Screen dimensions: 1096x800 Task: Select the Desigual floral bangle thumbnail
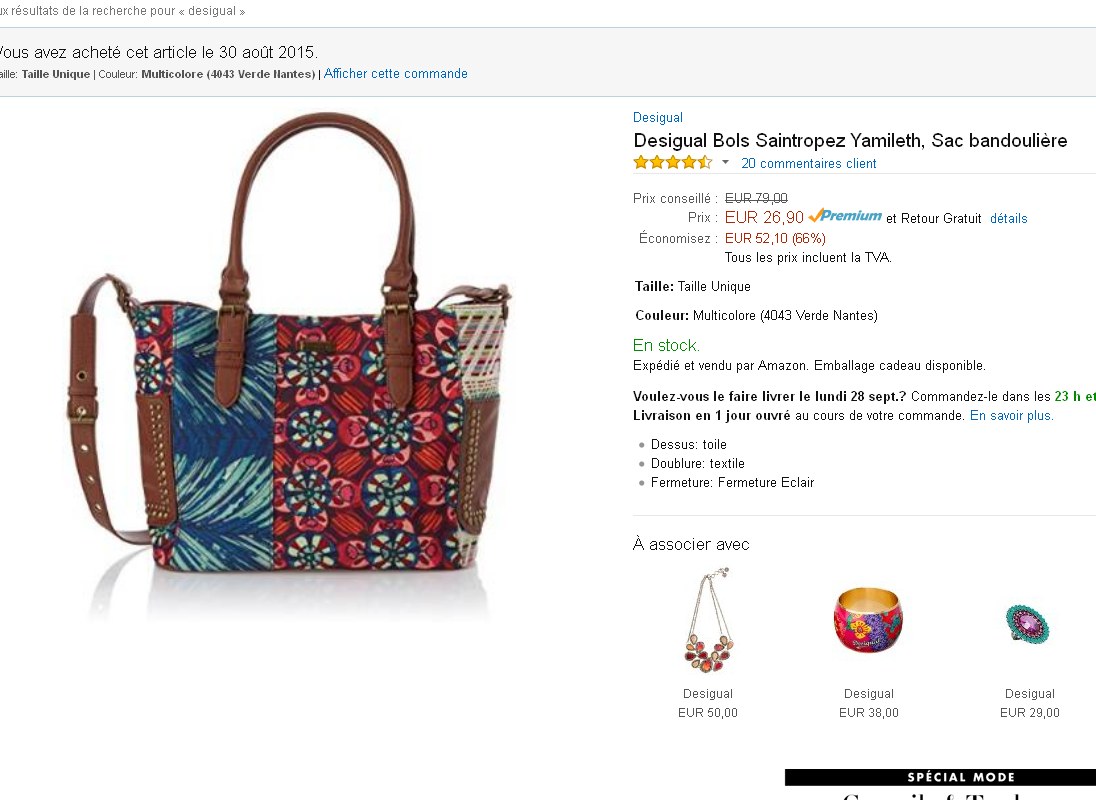coord(868,621)
